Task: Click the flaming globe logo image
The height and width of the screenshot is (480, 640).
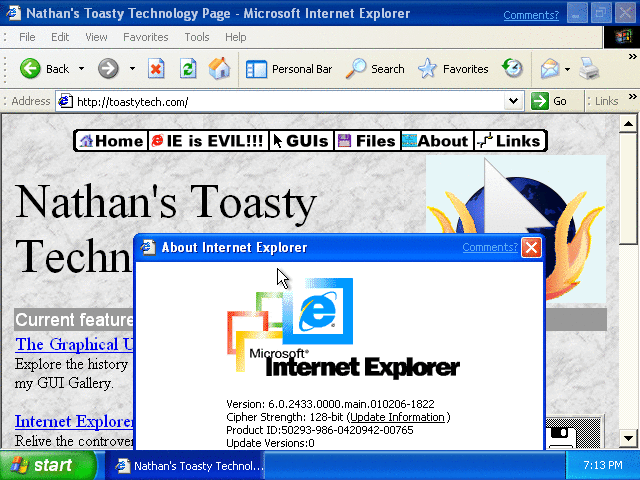Action: 516,195
